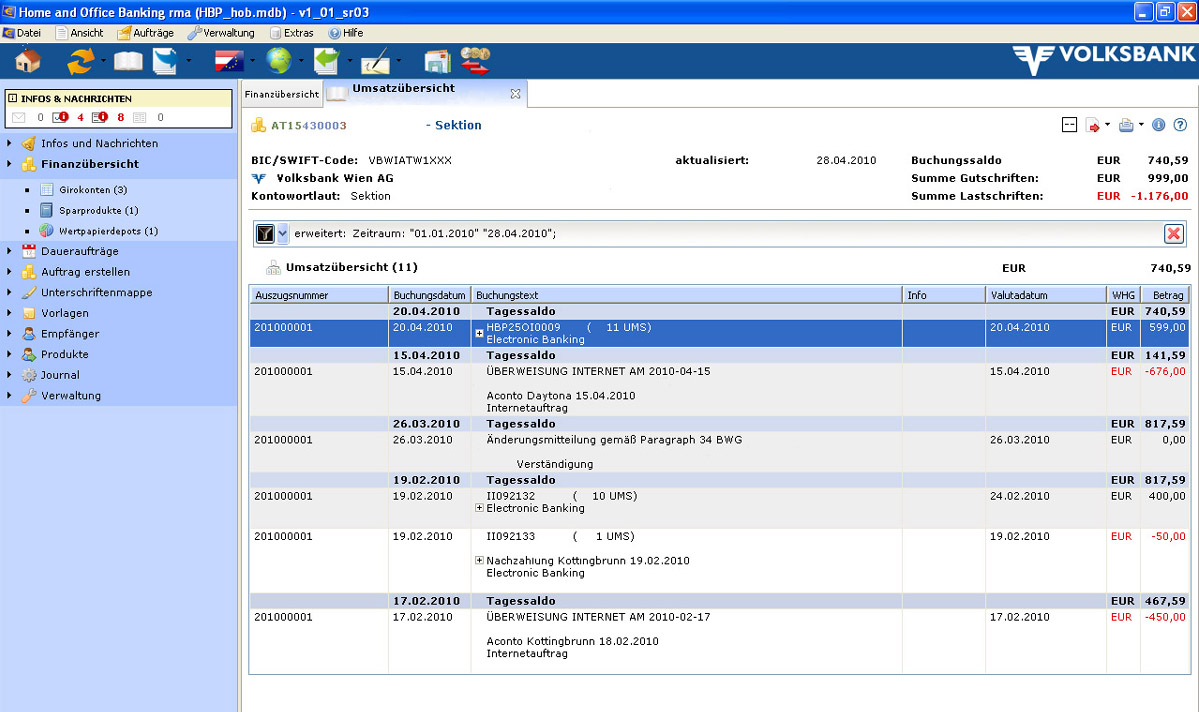Viewport: 1199px width, 712px height.
Task: Click the print icon above the balance summary
Action: tap(1125, 125)
